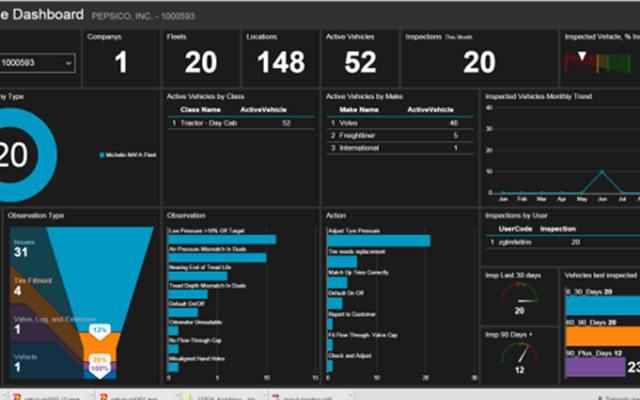
Task: Open the 1000593 company dropdown
Action: coord(37,63)
